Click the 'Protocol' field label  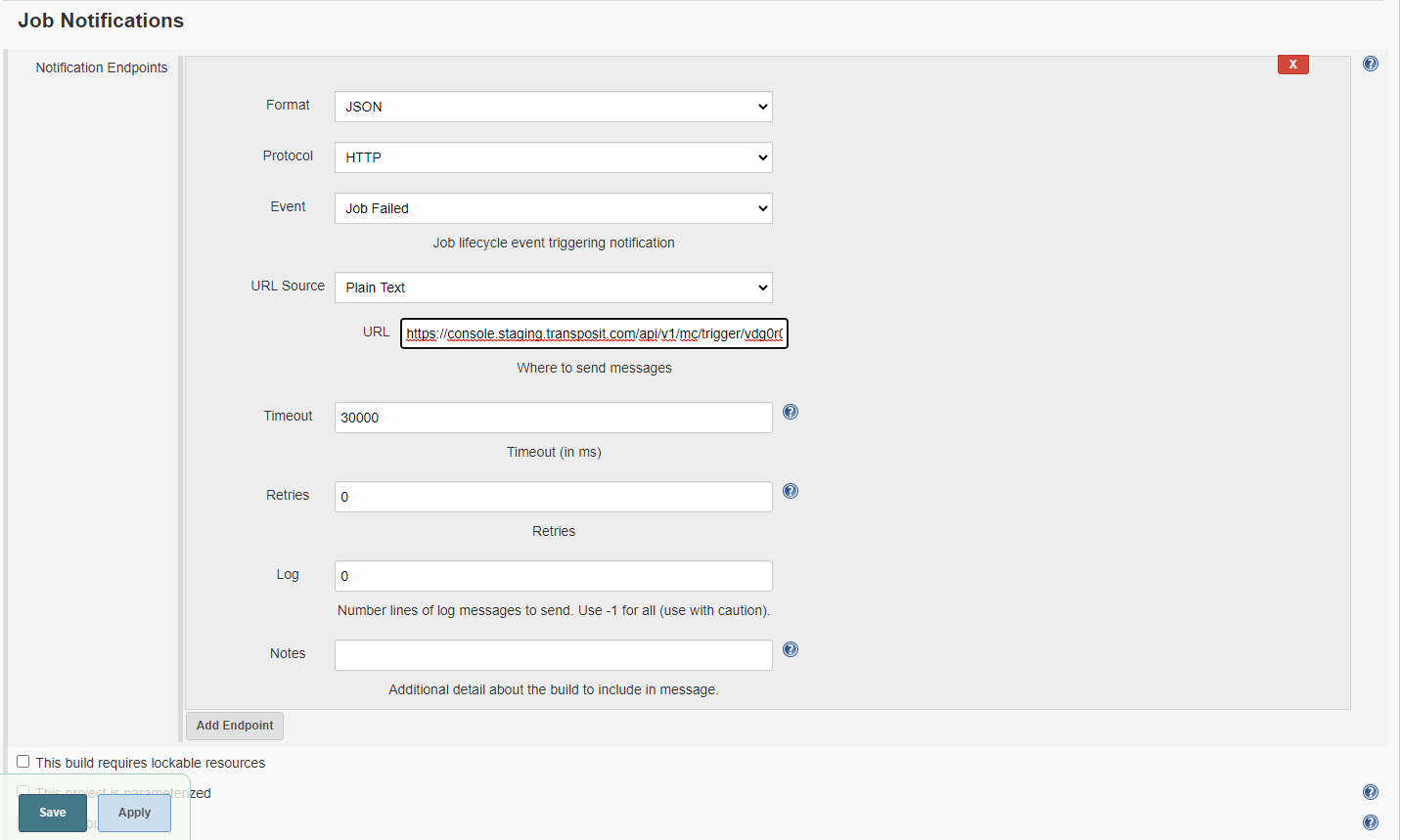tap(288, 155)
